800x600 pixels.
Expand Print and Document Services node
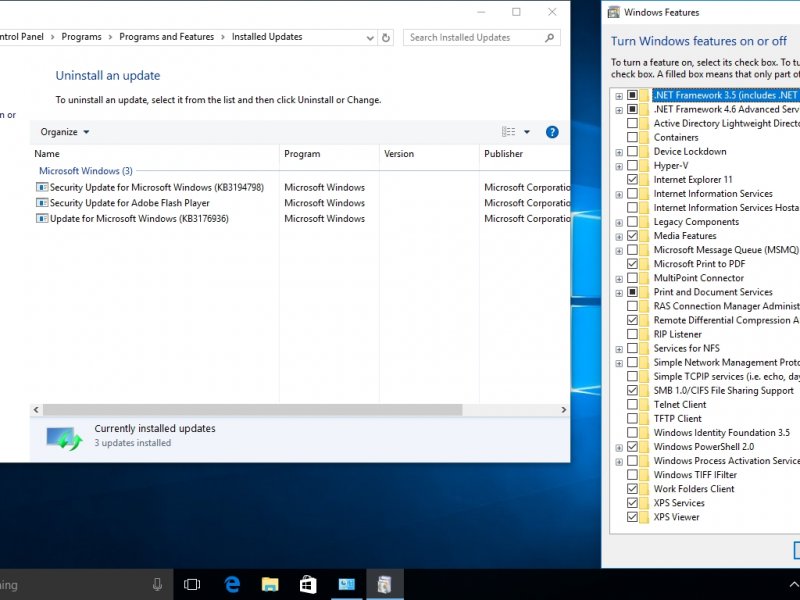[x=619, y=293]
